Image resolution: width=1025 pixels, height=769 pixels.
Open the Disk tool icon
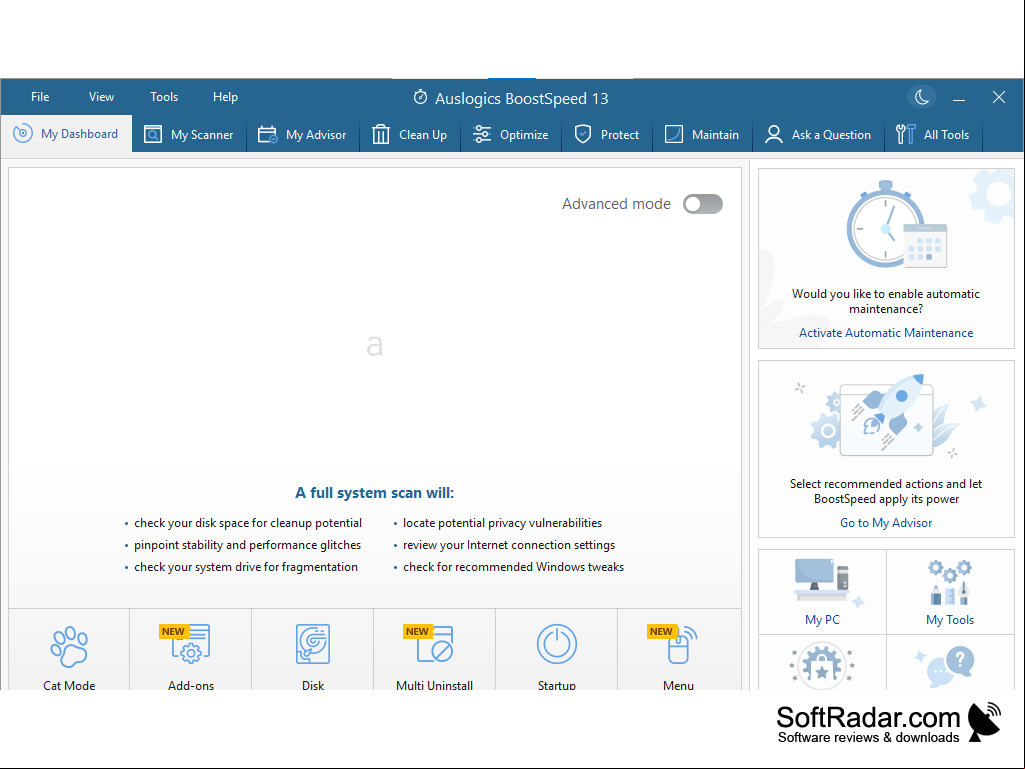point(313,644)
